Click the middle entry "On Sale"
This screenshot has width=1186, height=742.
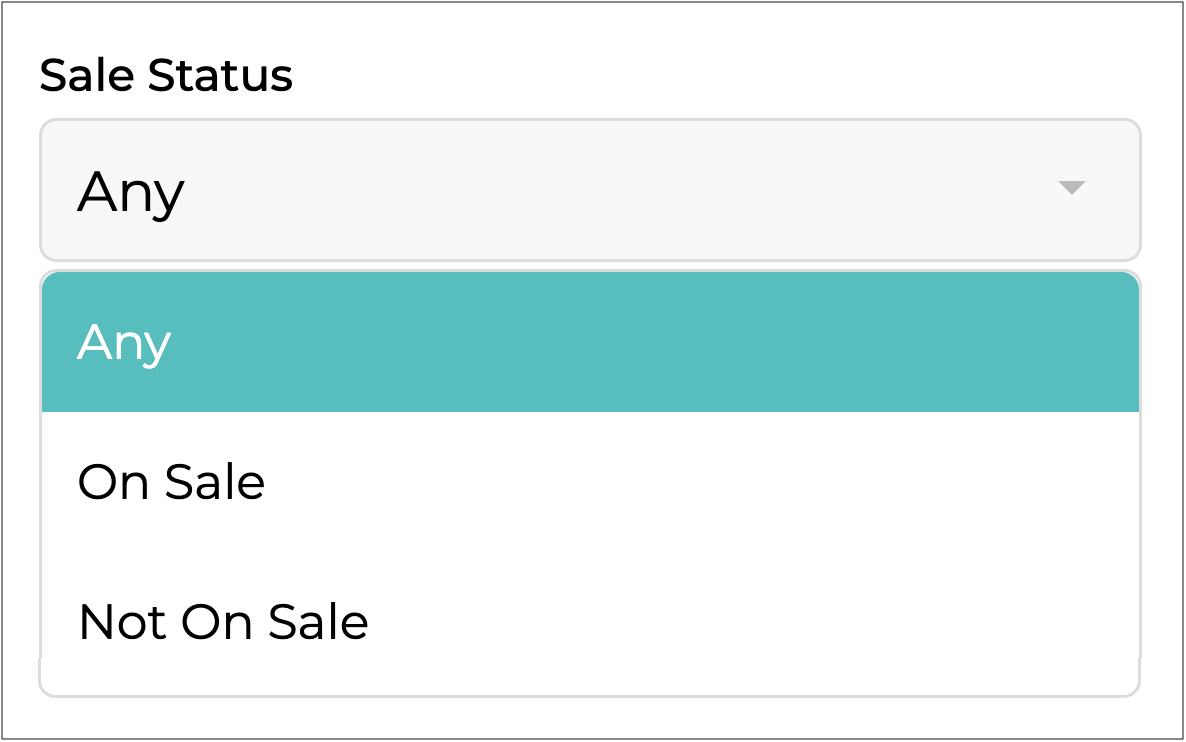590,482
